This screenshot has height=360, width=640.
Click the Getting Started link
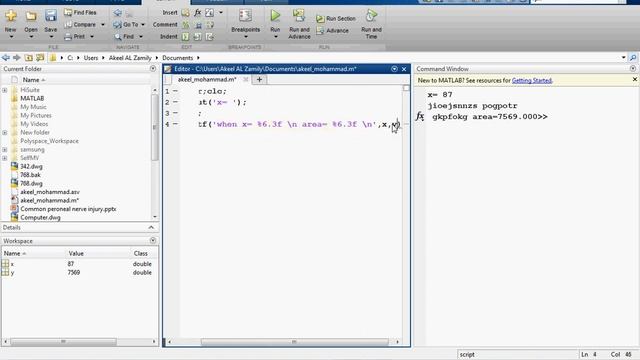(532, 80)
